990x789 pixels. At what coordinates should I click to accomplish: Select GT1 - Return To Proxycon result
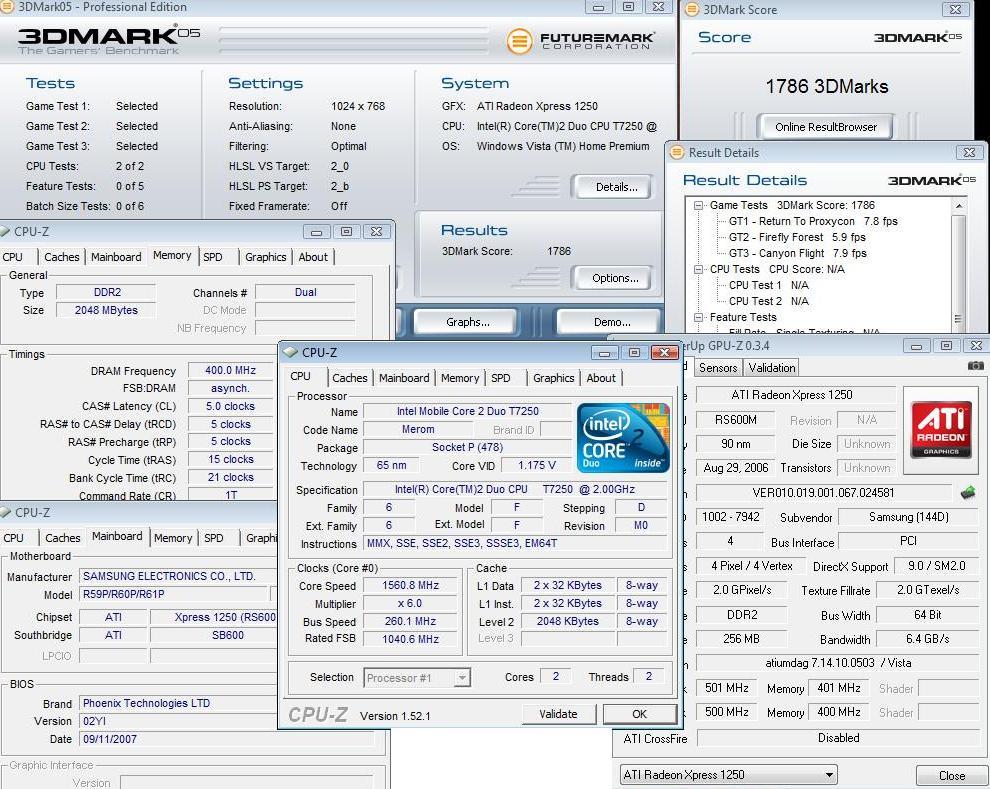tap(813, 222)
